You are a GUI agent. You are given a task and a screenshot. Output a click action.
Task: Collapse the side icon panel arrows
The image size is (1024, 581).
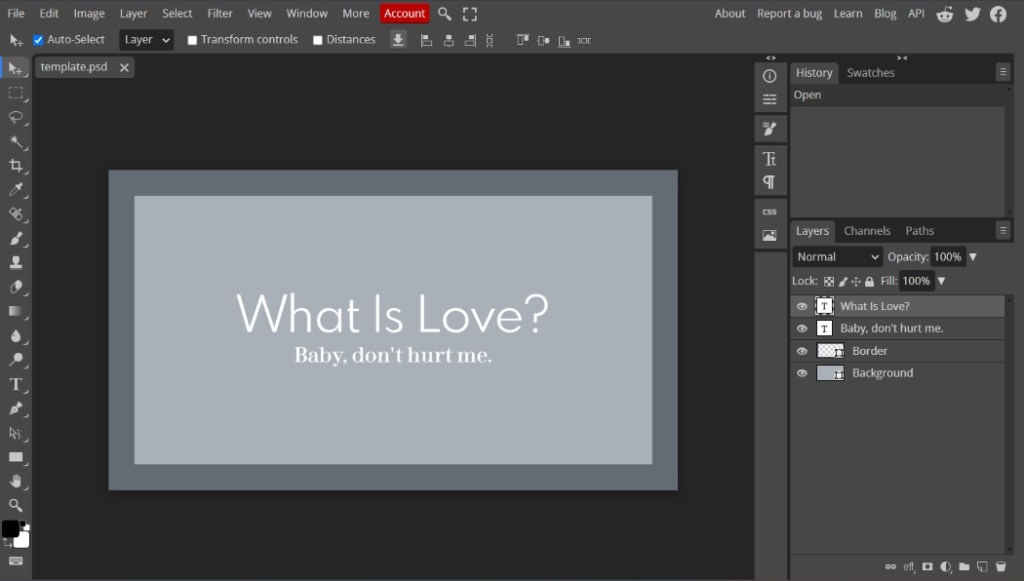pyautogui.click(x=771, y=58)
